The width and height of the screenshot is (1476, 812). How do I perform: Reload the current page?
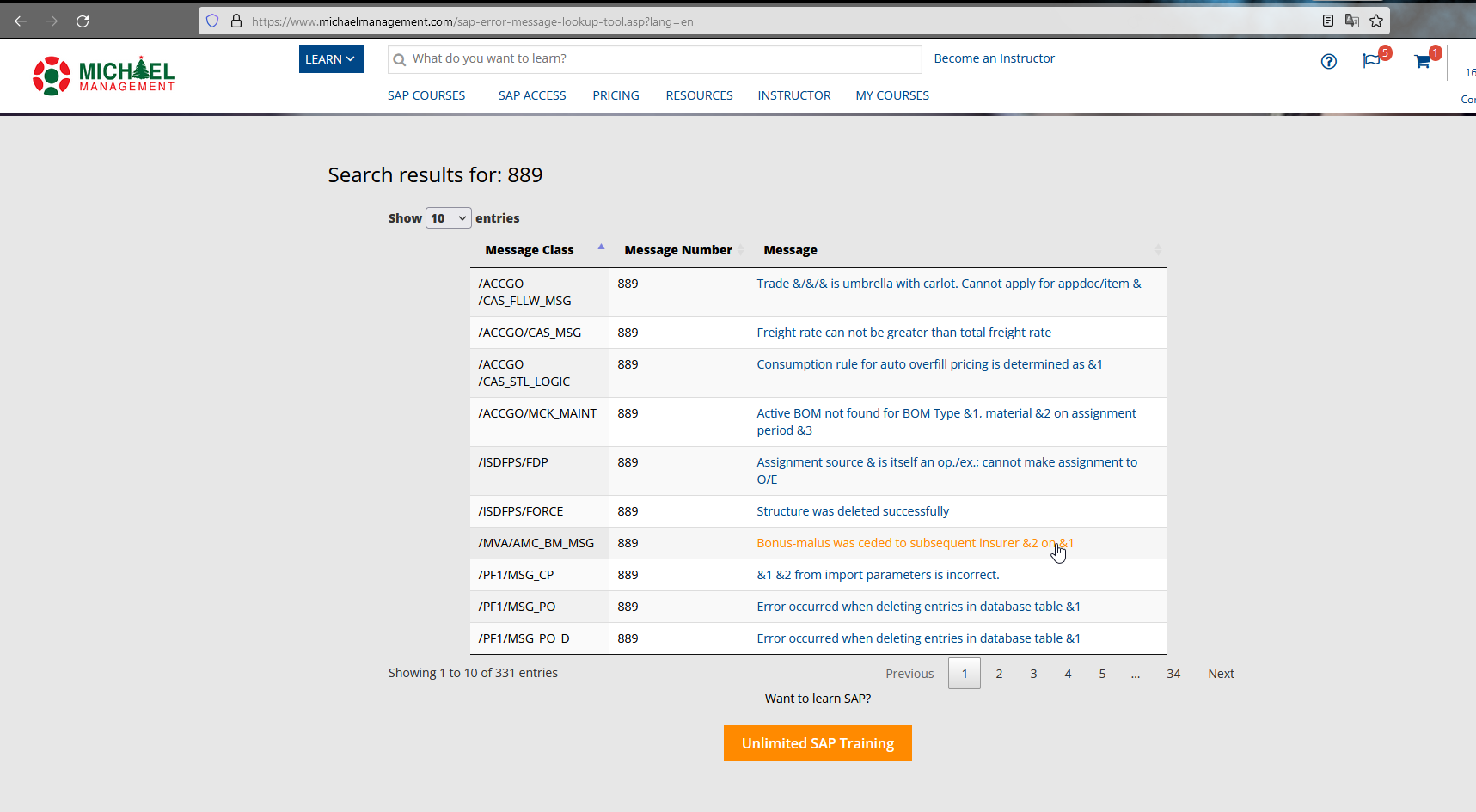83,21
